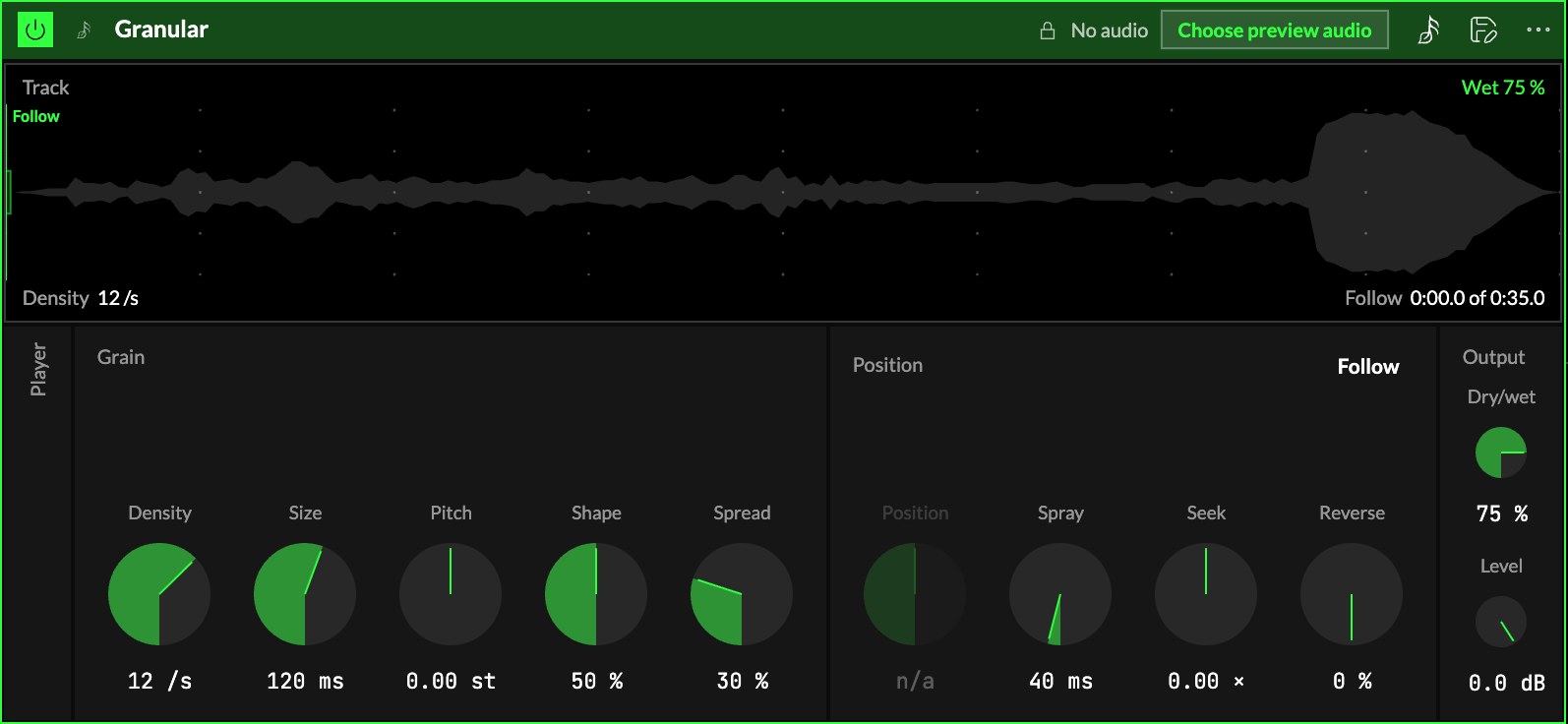The image size is (1568, 724).
Task: Click the 0.0 dB level value field
Action: pyautogui.click(x=1506, y=683)
